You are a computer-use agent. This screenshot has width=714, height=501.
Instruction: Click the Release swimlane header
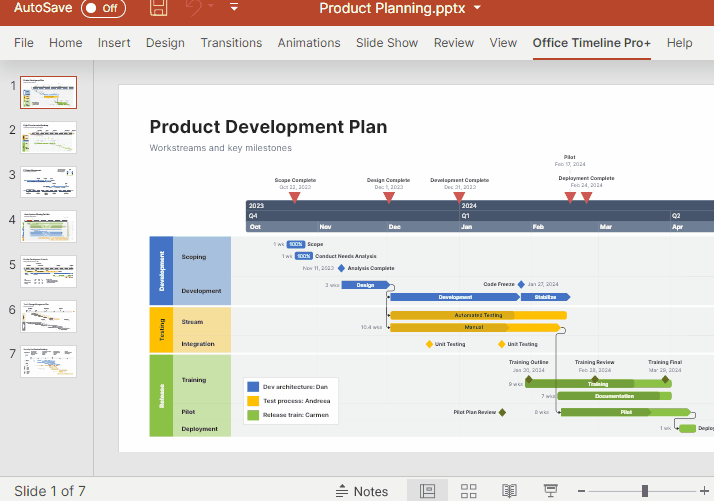[161, 396]
